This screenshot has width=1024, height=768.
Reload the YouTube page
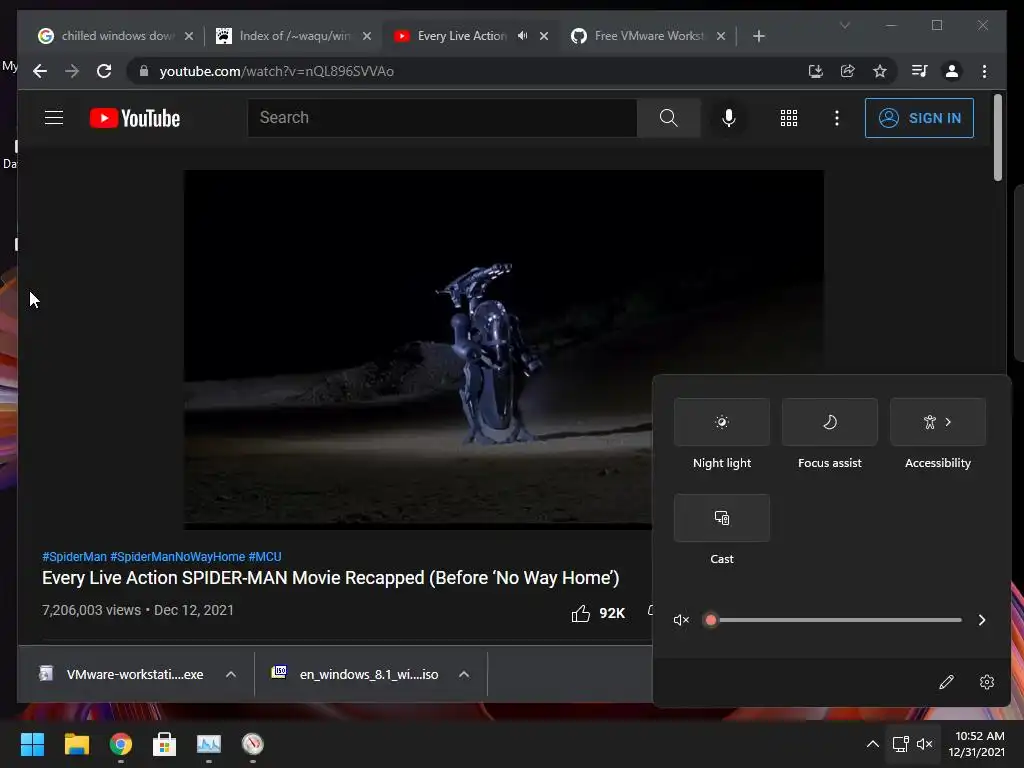pyautogui.click(x=104, y=71)
